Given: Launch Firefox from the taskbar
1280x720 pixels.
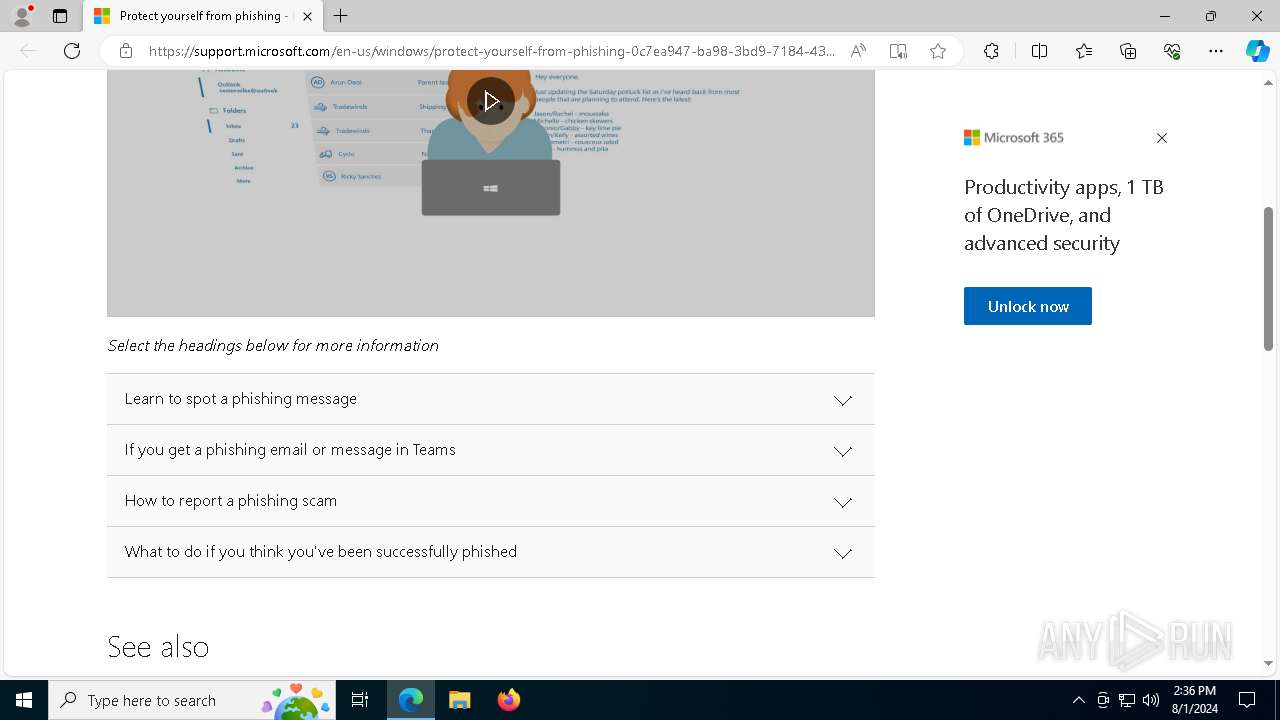Looking at the screenshot, I should [508, 700].
